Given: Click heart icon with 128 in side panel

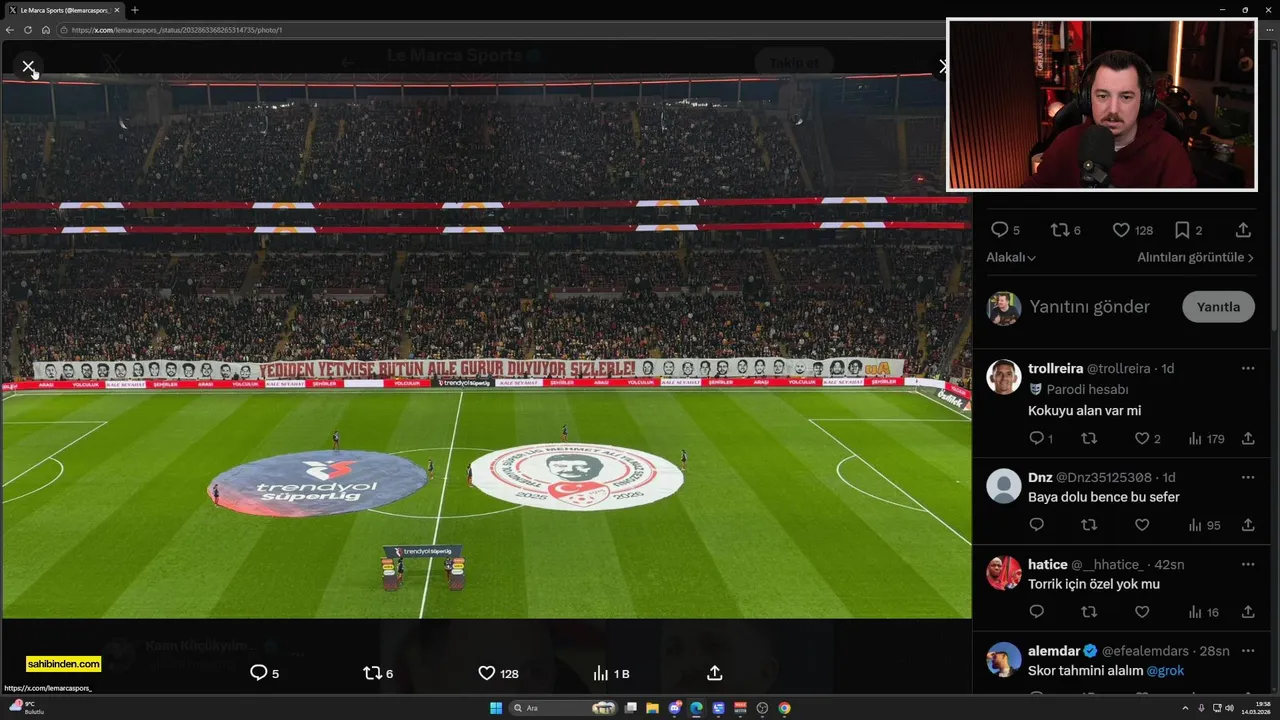Looking at the screenshot, I should pos(1121,230).
